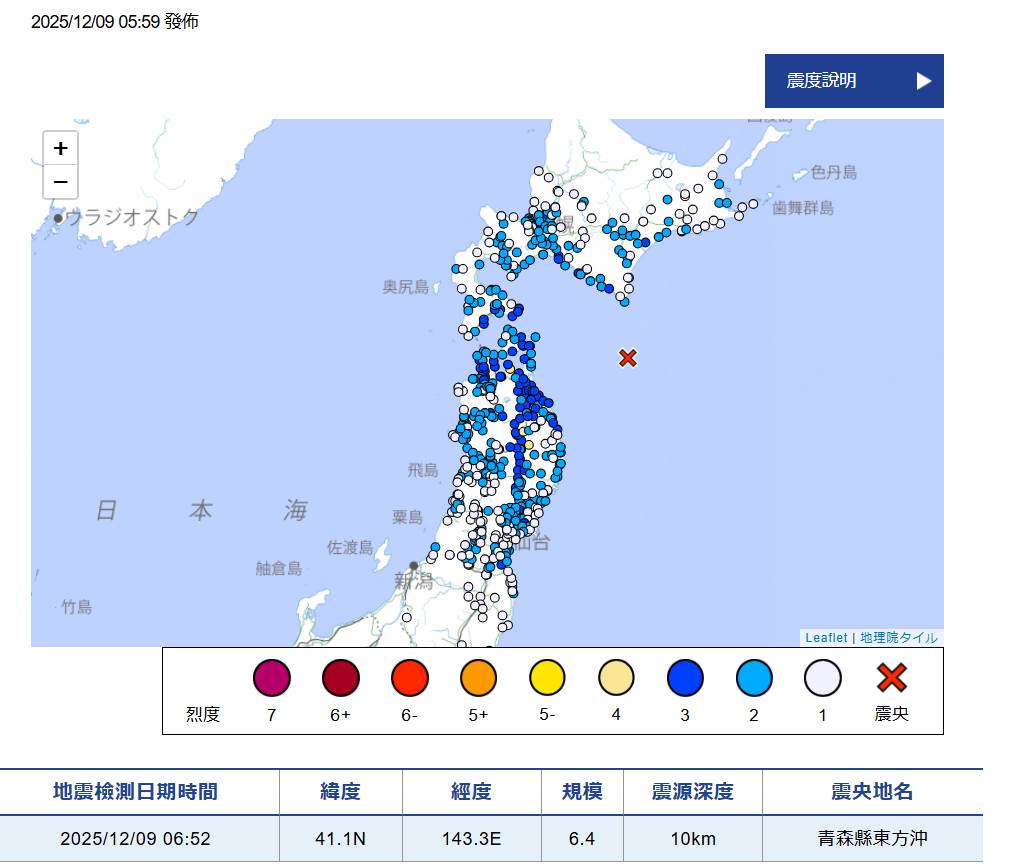Click the intensity 4 pale yellow swatch
This screenshot has height=866, width=1009.
tap(616, 679)
